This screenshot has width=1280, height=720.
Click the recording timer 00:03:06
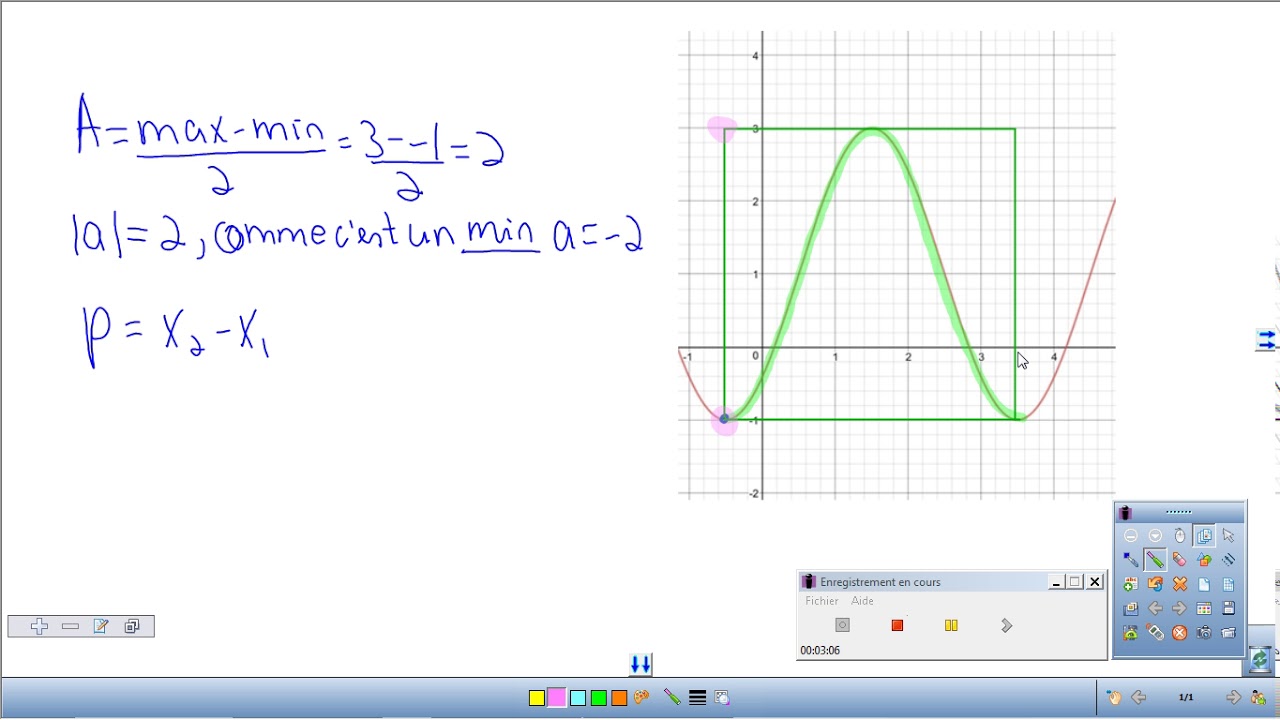tap(820, 650)
